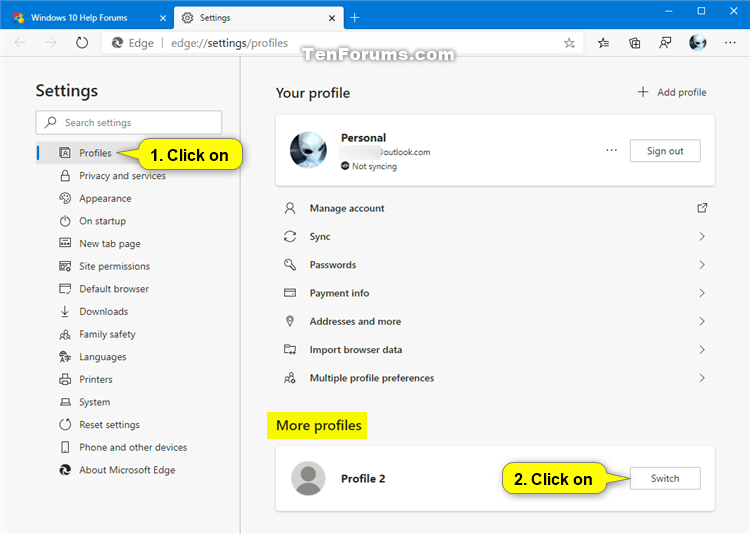Open the Payment info row
Screen dimensions: 750x534
[495, 293]
